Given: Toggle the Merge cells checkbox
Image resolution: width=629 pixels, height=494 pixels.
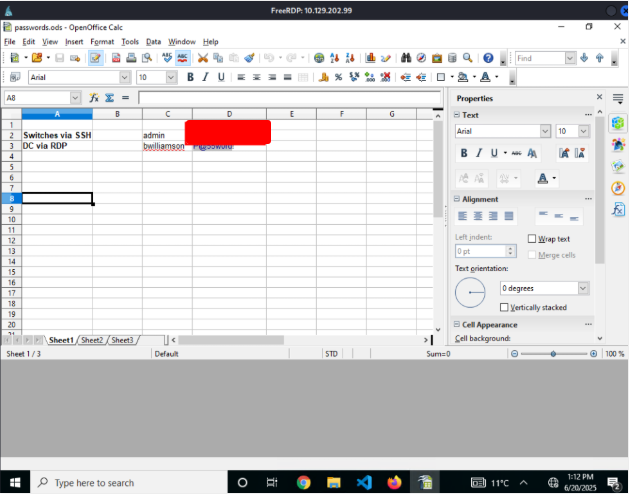Looking at the screenshot, I should coord(533,255).
